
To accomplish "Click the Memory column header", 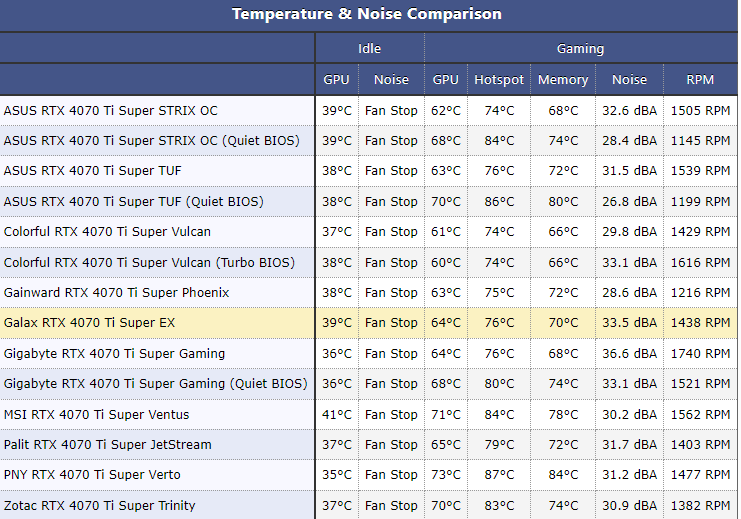I will click(563, 80).
